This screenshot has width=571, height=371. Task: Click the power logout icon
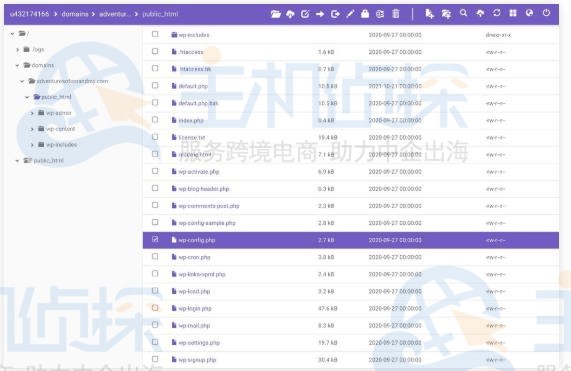[546, 13]
